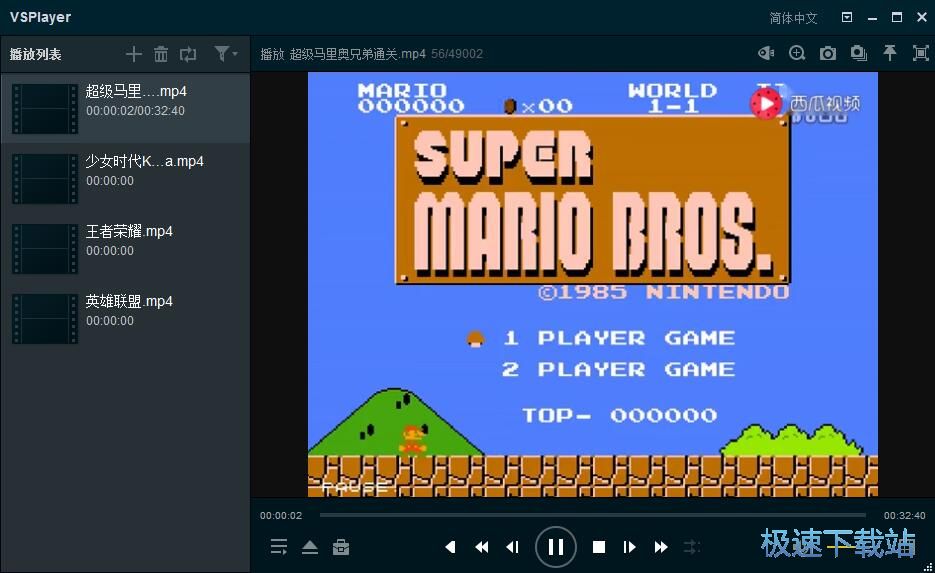
Task: Enable digital zoom magnifier icon
Action: point(797,54)
